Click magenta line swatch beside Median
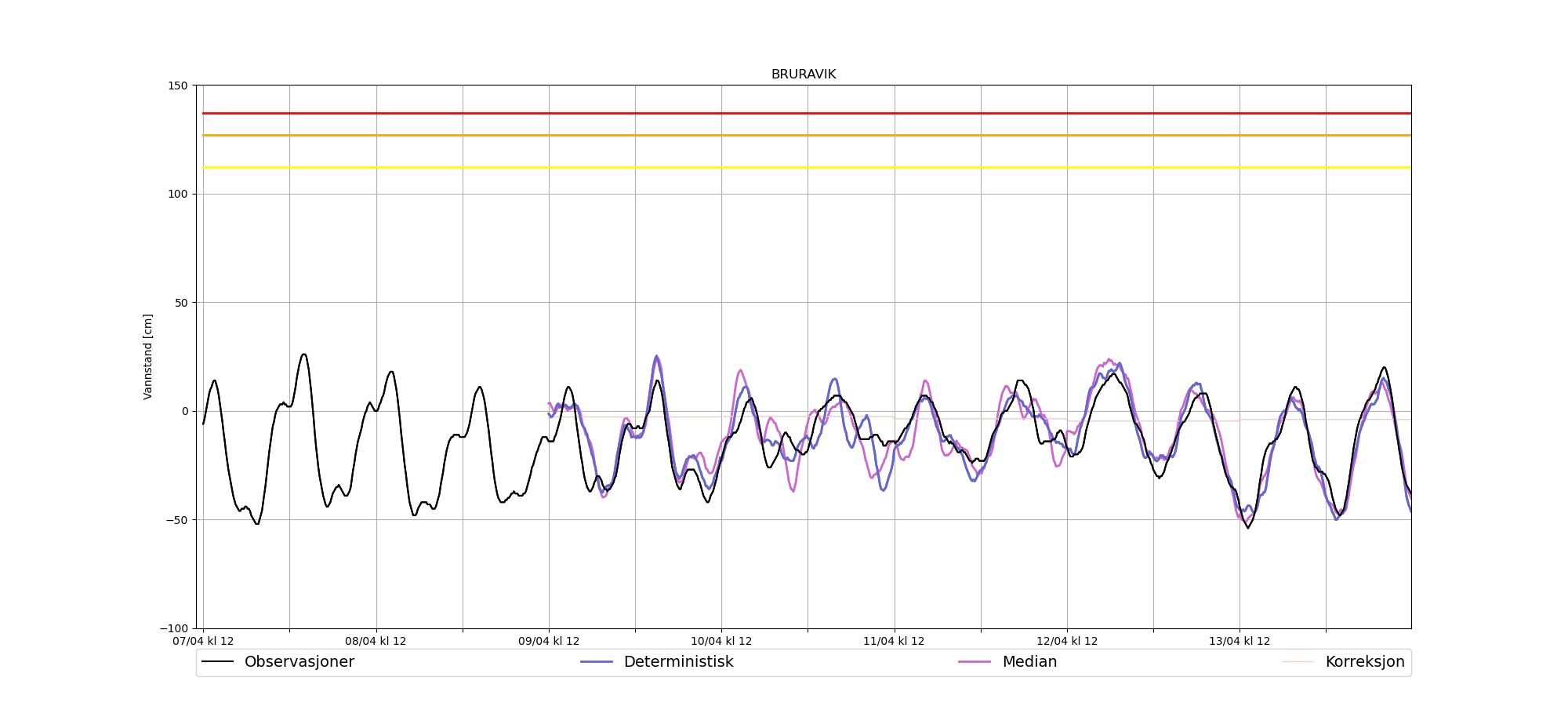 point(975,662)
